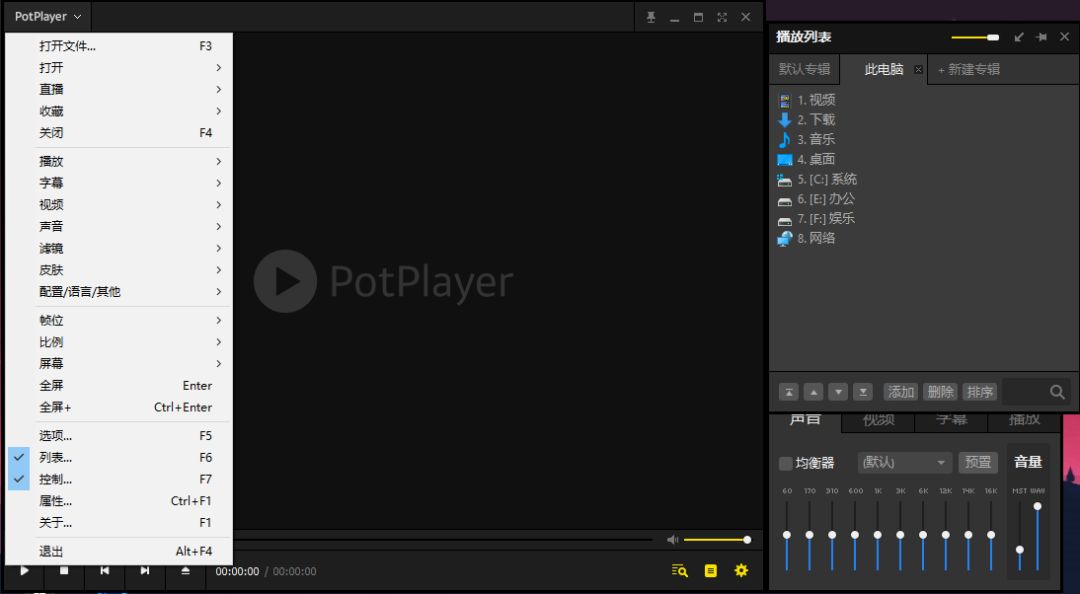
Task: Move playlist item down one
Action: tap(838, 392)
